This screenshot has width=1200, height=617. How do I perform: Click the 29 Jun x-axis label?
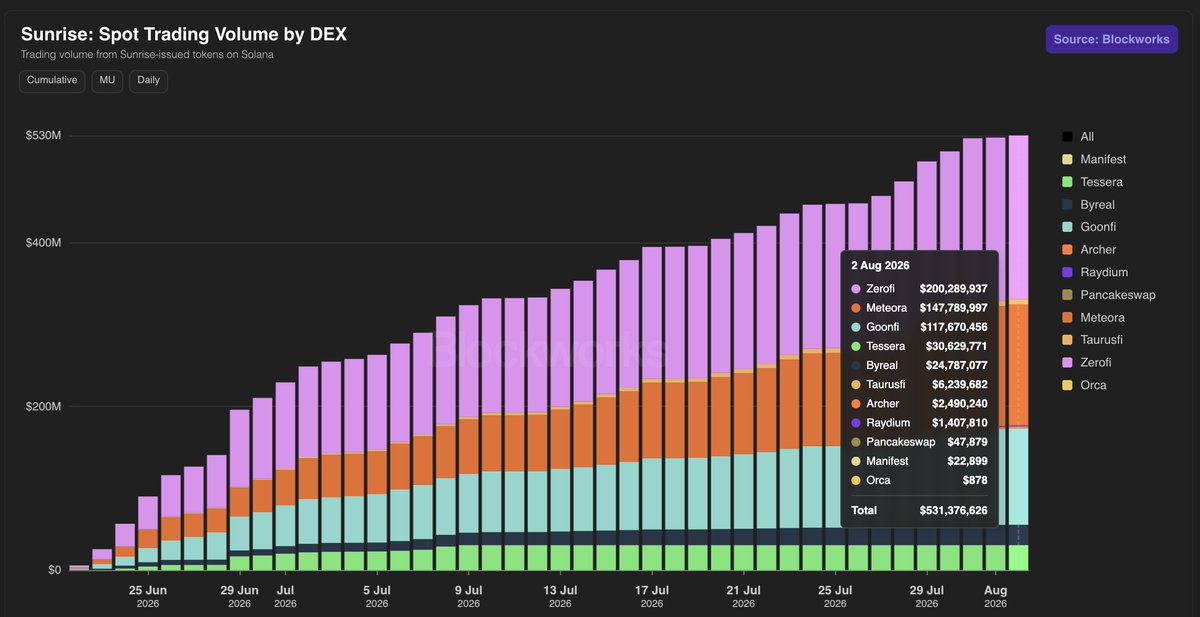239,596
